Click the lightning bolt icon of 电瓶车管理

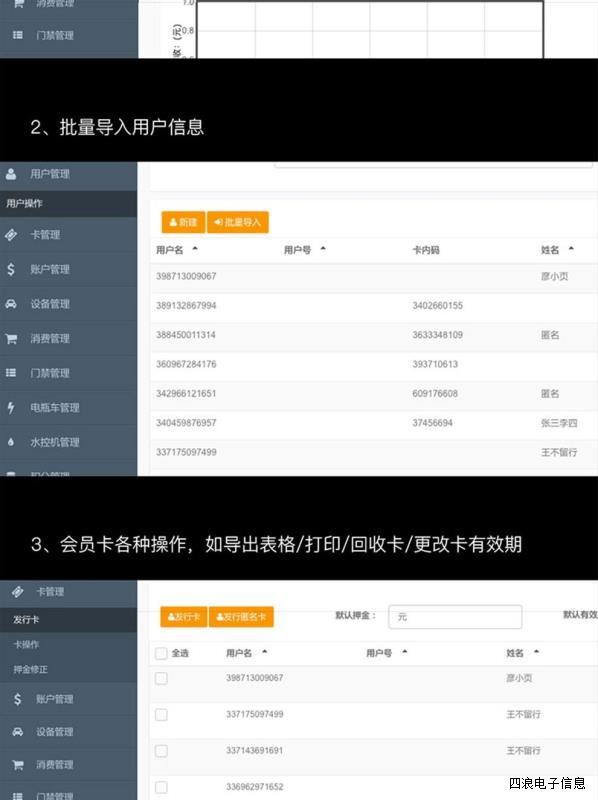tap(11, 407)
